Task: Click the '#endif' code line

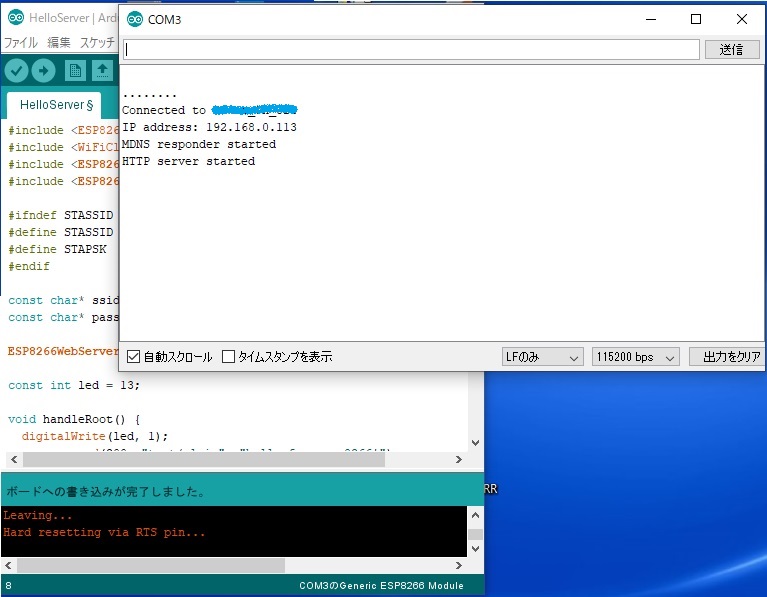Action: pyautogui.click(x=29, y=267)
